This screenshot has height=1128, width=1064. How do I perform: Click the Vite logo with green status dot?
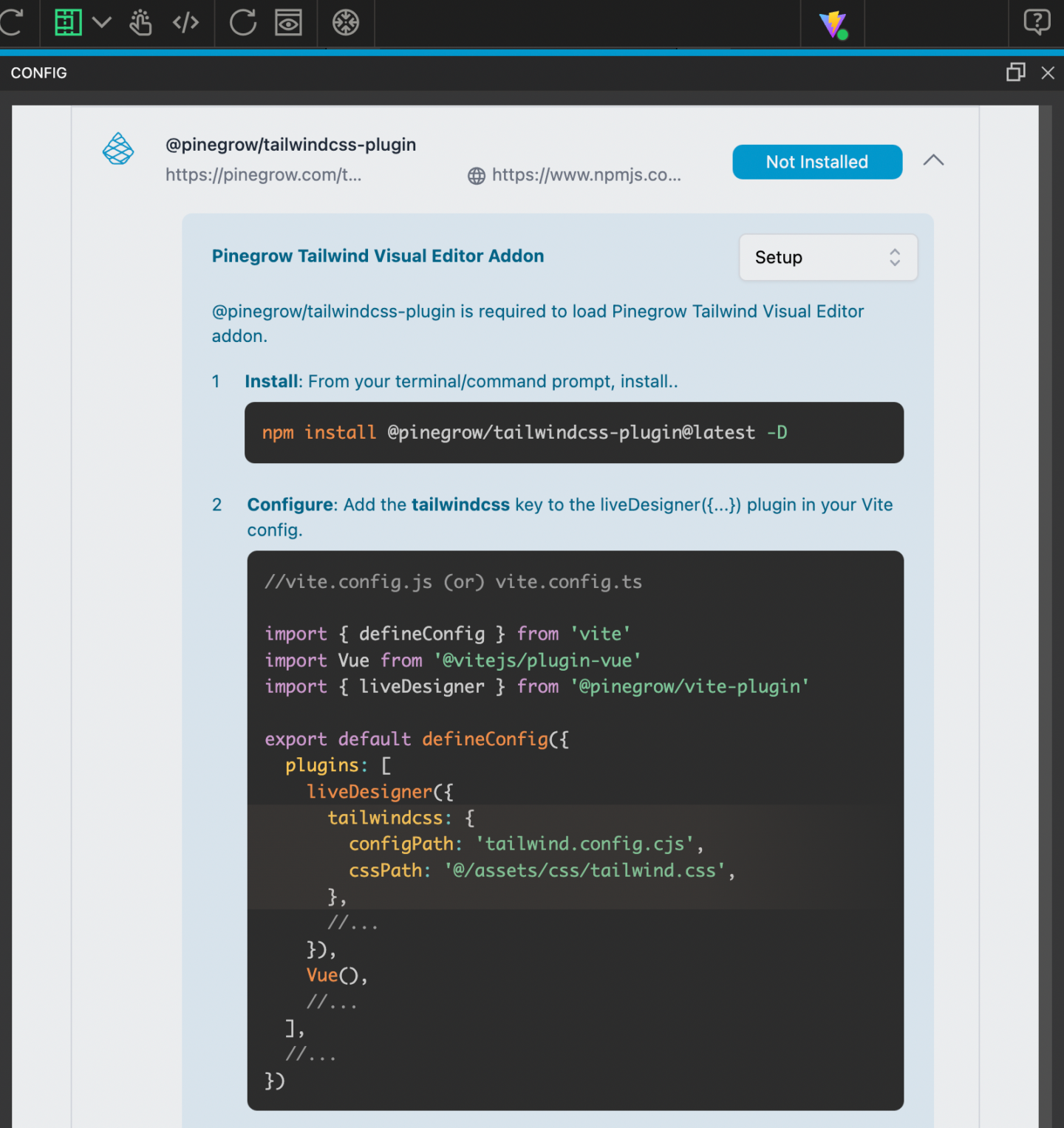coord(833,24)
